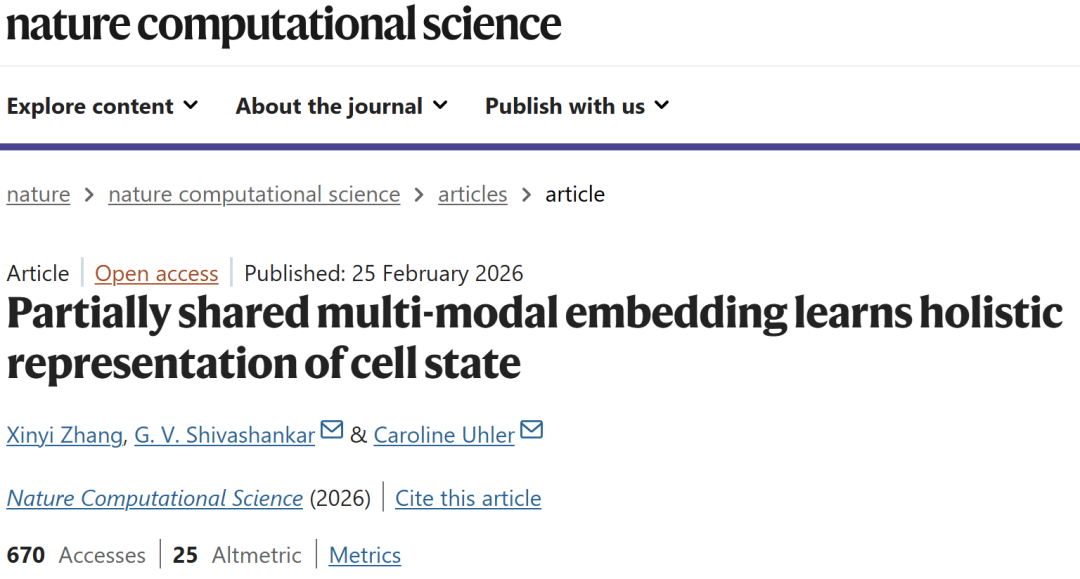Select the Caroline Uhler author link
This screenshot has height=579, width=1080.
click(x=444, y=435)
